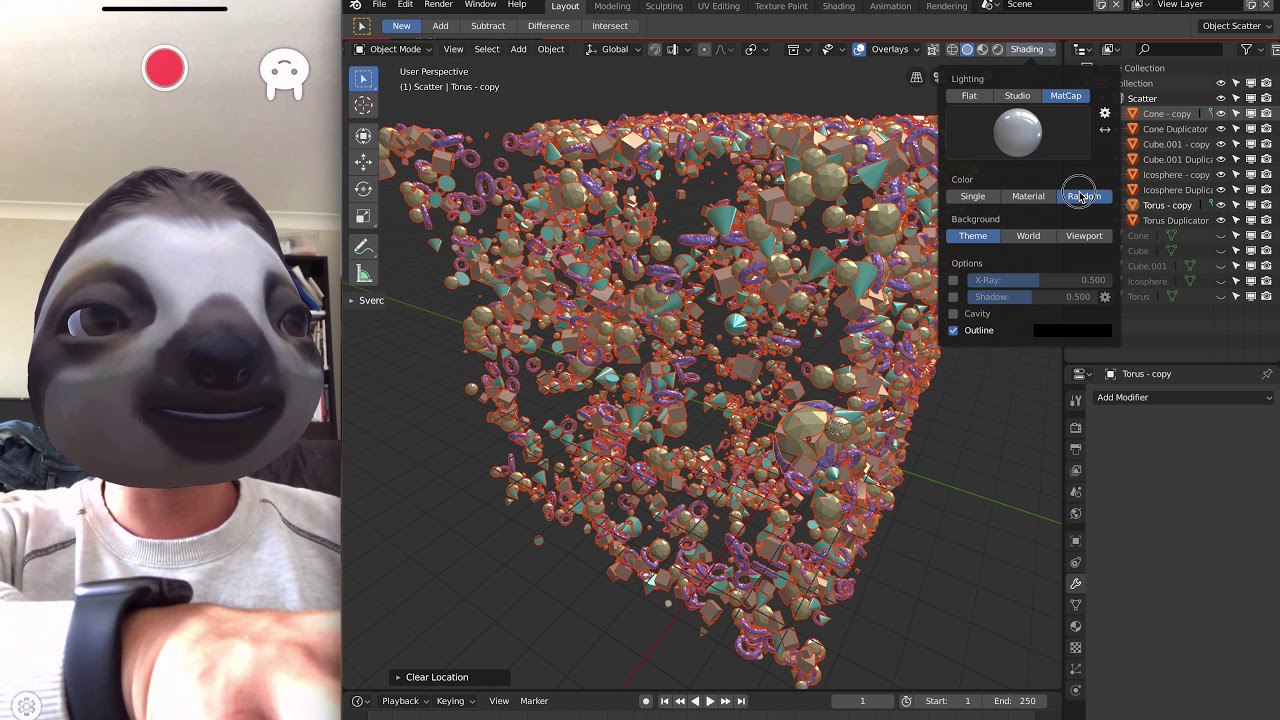Open the Material properties tab
Screen dimensions: 1280x720
tap(1076, 626)
